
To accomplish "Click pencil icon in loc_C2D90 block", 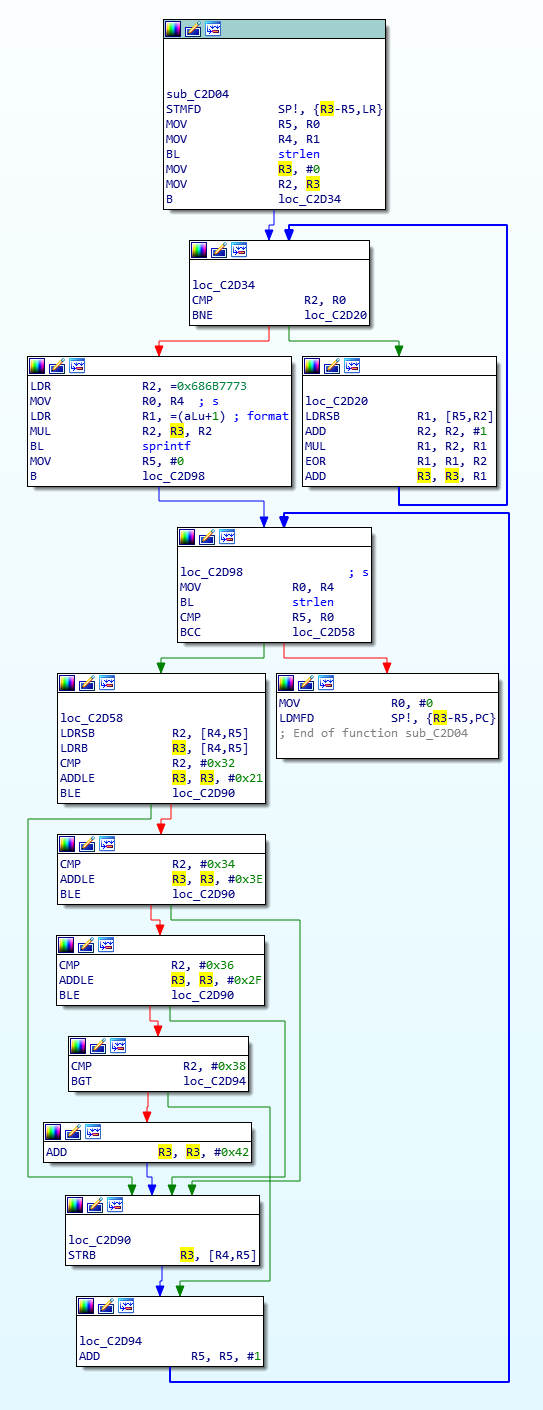I will pyautogui.click(x=95, y=1205).
